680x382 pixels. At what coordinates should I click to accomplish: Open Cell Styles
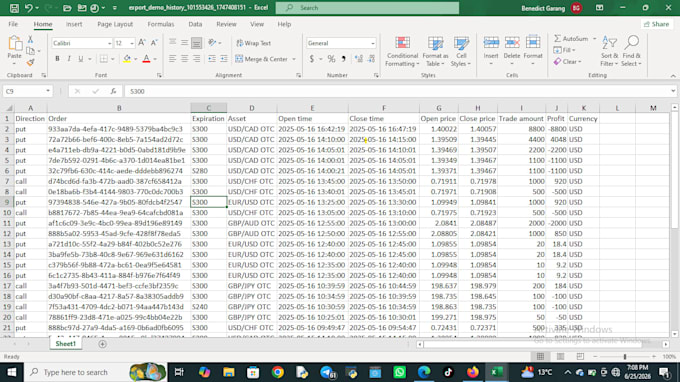point(461,51)
